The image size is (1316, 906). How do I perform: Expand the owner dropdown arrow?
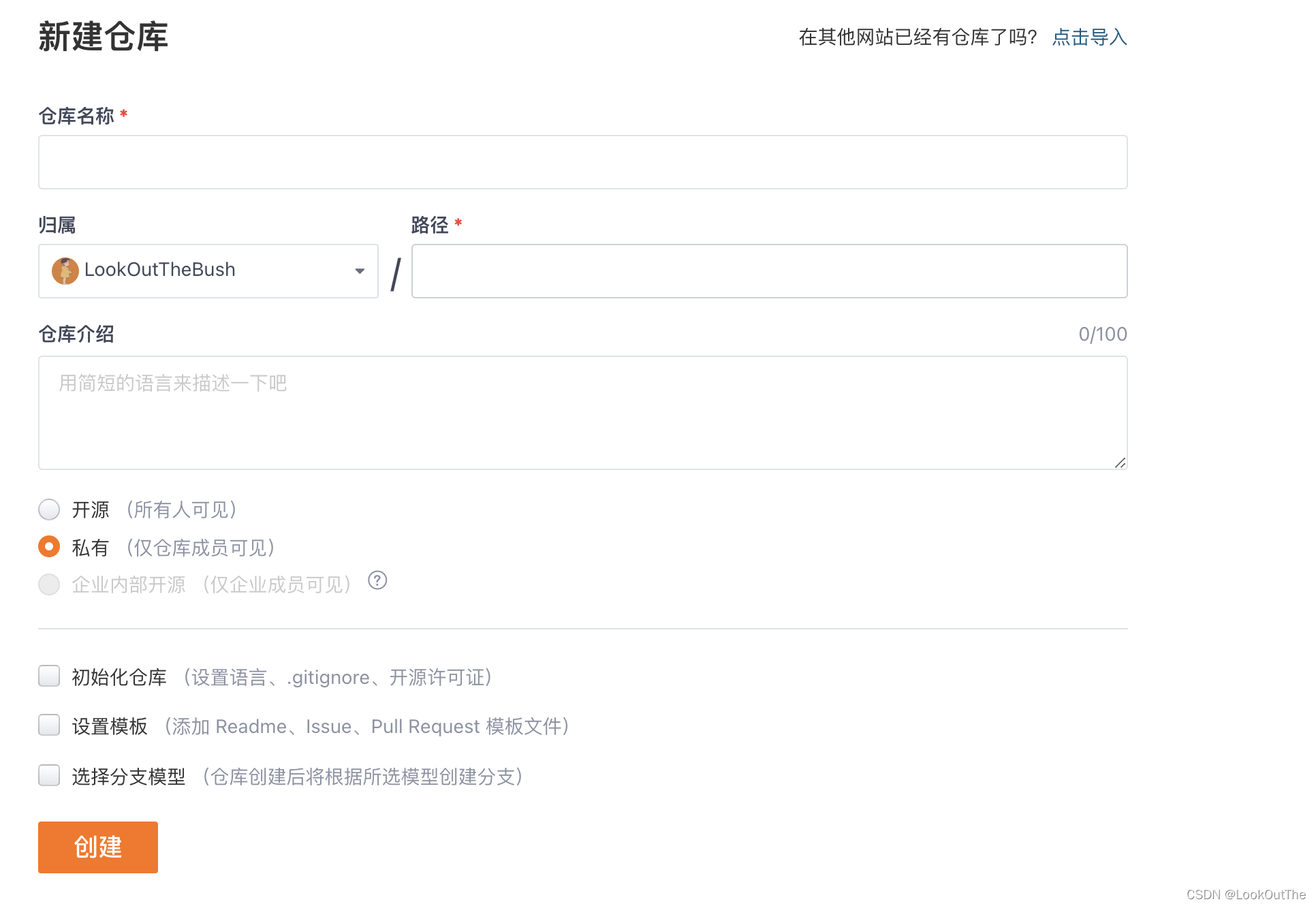pyautogui.click(x=360, y=271)
